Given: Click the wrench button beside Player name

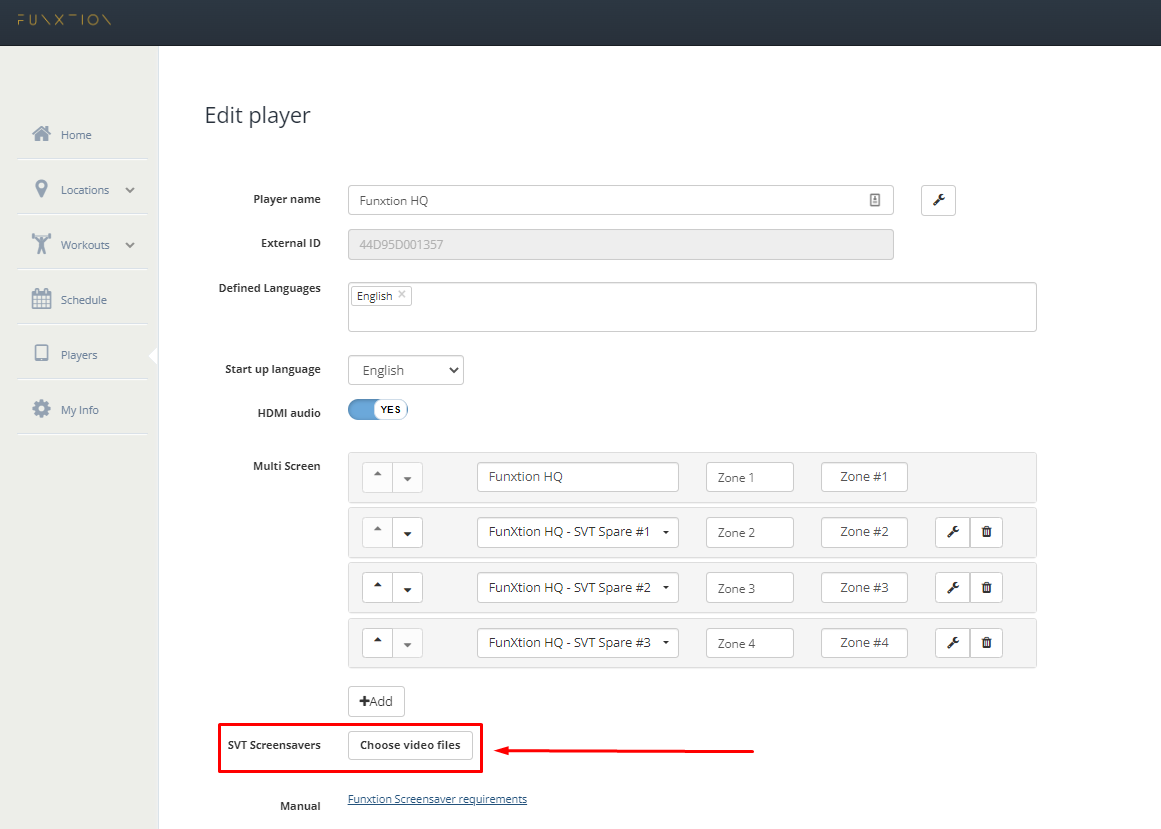Looking at the screenshot, I should [x=938, y=201].
